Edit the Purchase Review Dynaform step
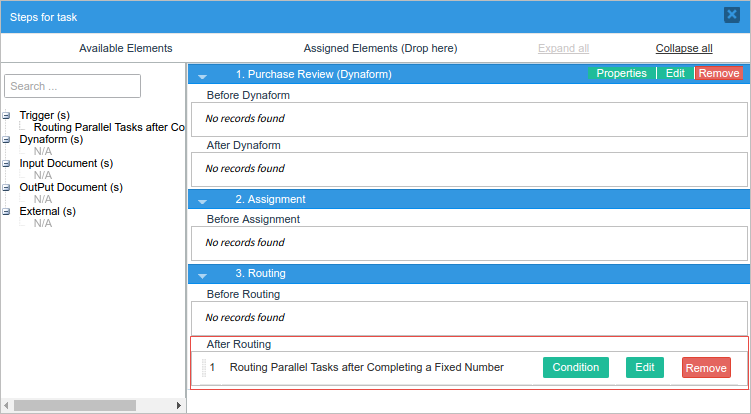Screen dimensions: 751x414 pos(675,74)
